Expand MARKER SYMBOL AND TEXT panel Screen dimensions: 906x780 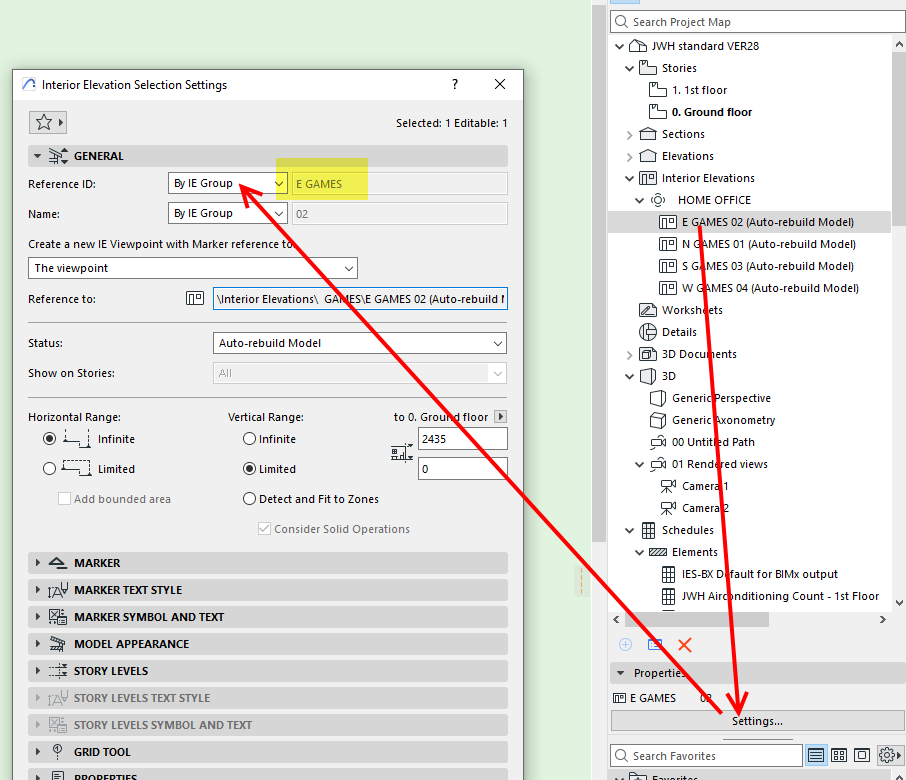click(x=38, y=617)
